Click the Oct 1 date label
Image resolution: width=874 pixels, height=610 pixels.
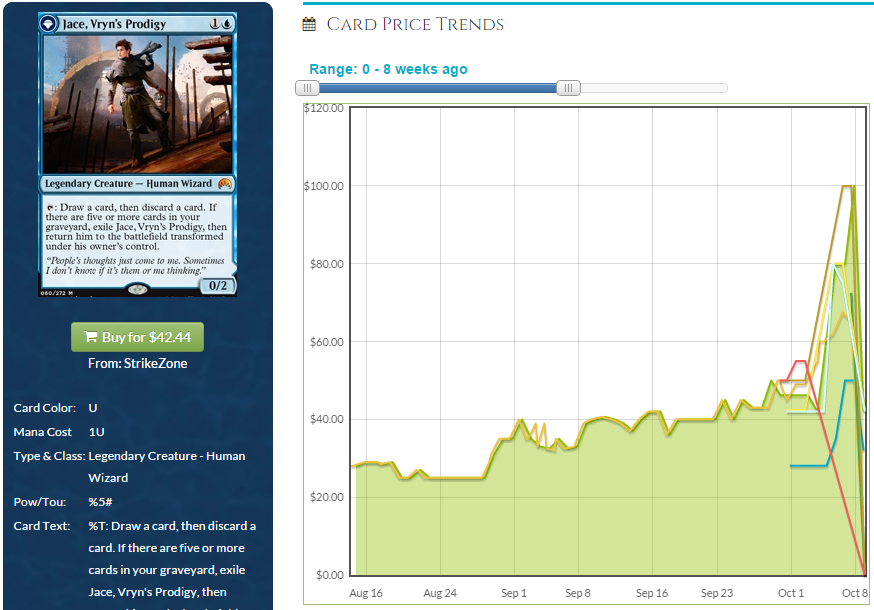791,593
